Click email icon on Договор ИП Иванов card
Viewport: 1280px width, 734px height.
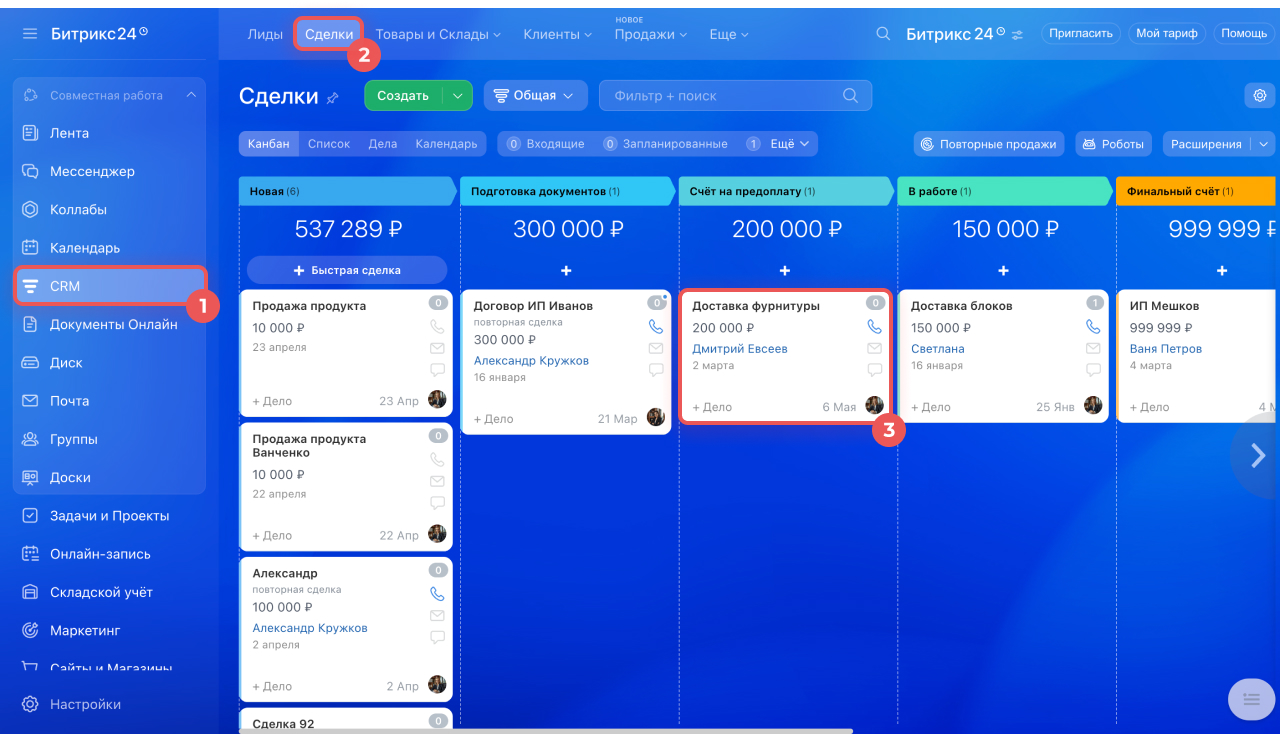coord(656,348)
